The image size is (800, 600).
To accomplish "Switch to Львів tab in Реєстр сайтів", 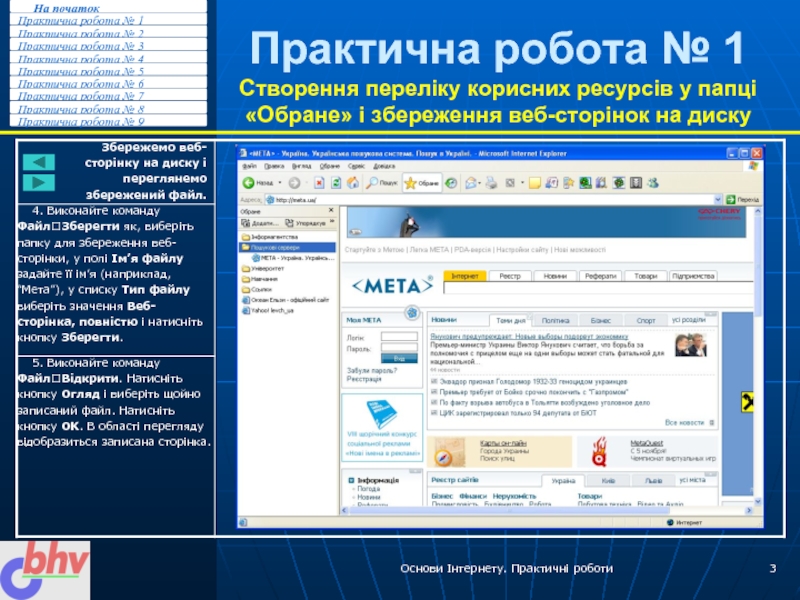I will (653, 481).
